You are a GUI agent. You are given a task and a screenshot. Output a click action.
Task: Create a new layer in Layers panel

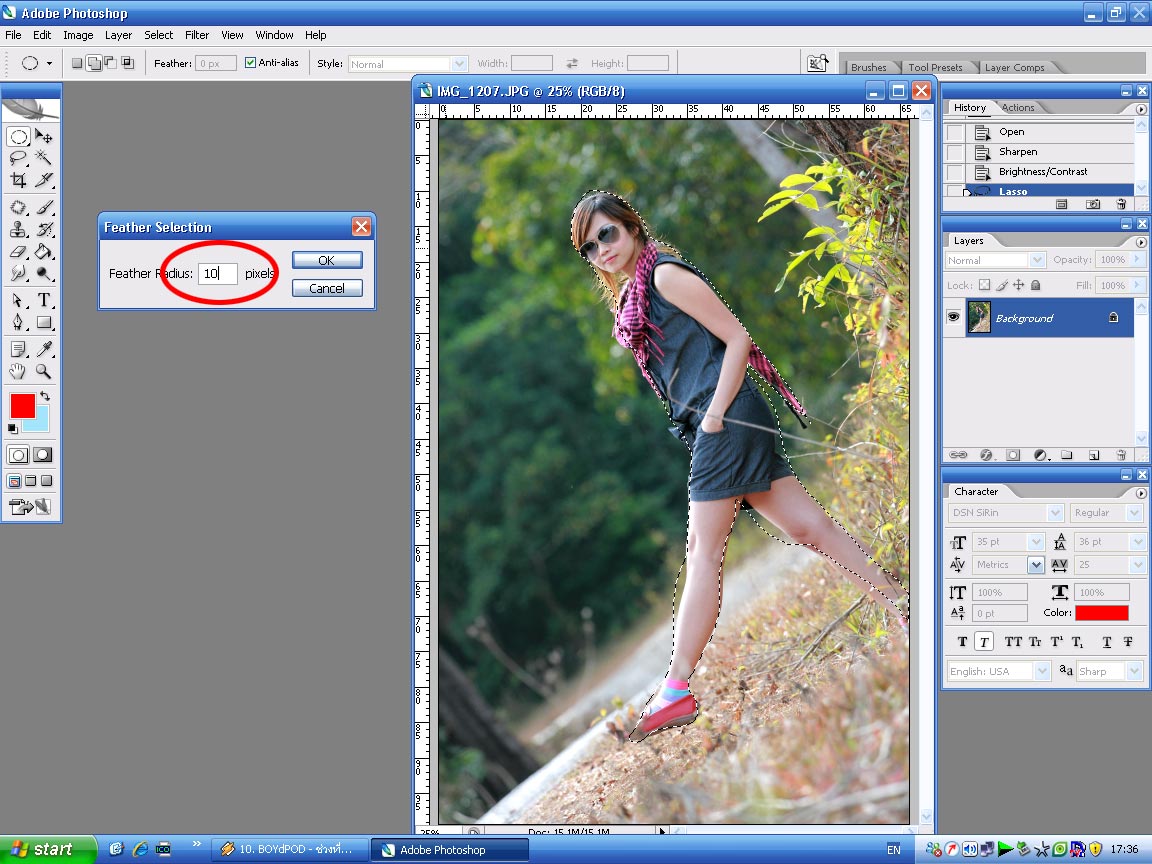pos(1093,456)
